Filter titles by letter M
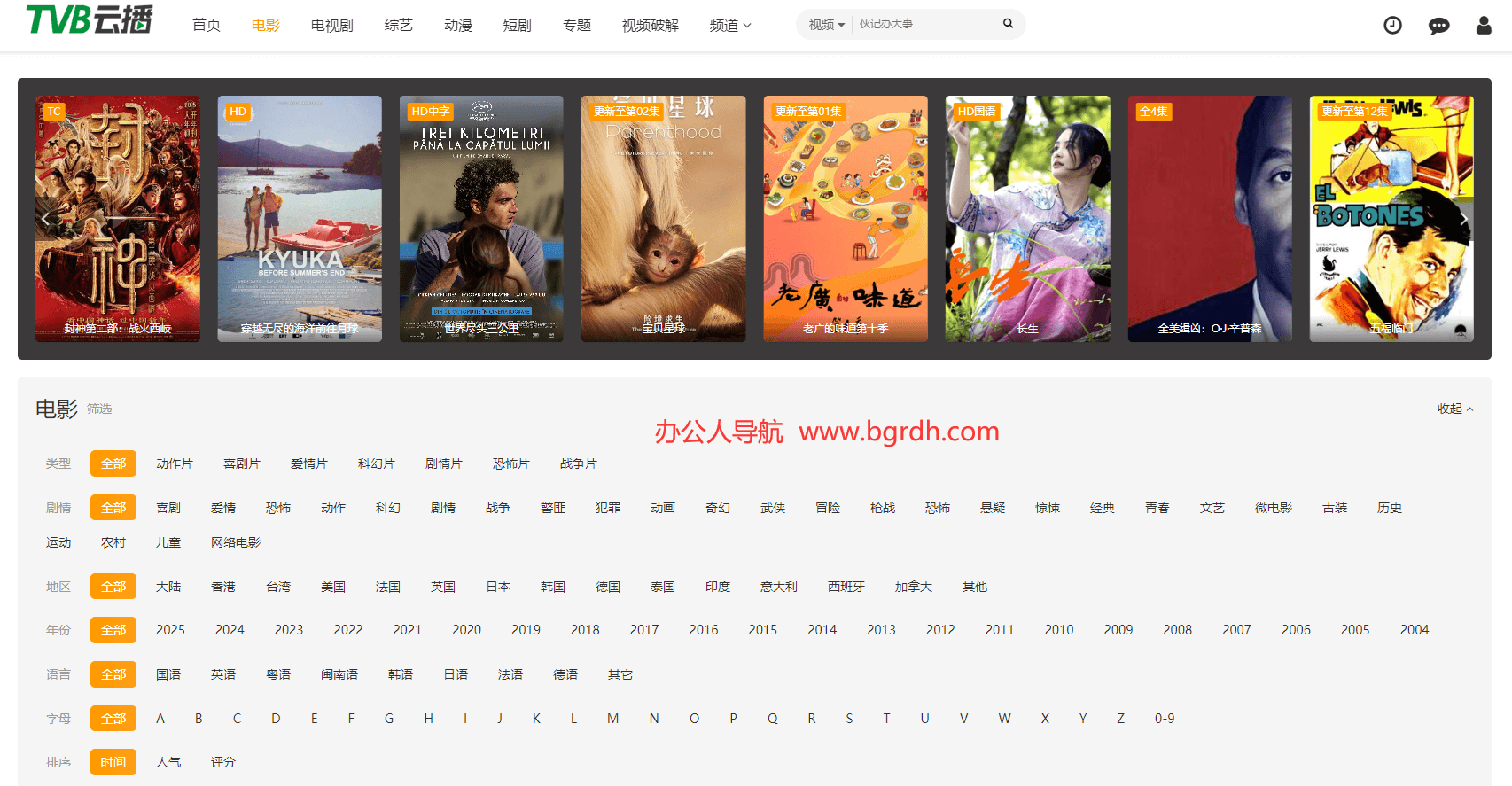The width and height of the screenshot is (1512, 786). tap(612, 719)
